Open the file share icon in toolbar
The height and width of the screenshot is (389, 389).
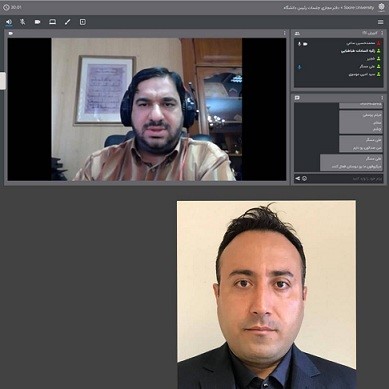(83, 22)
